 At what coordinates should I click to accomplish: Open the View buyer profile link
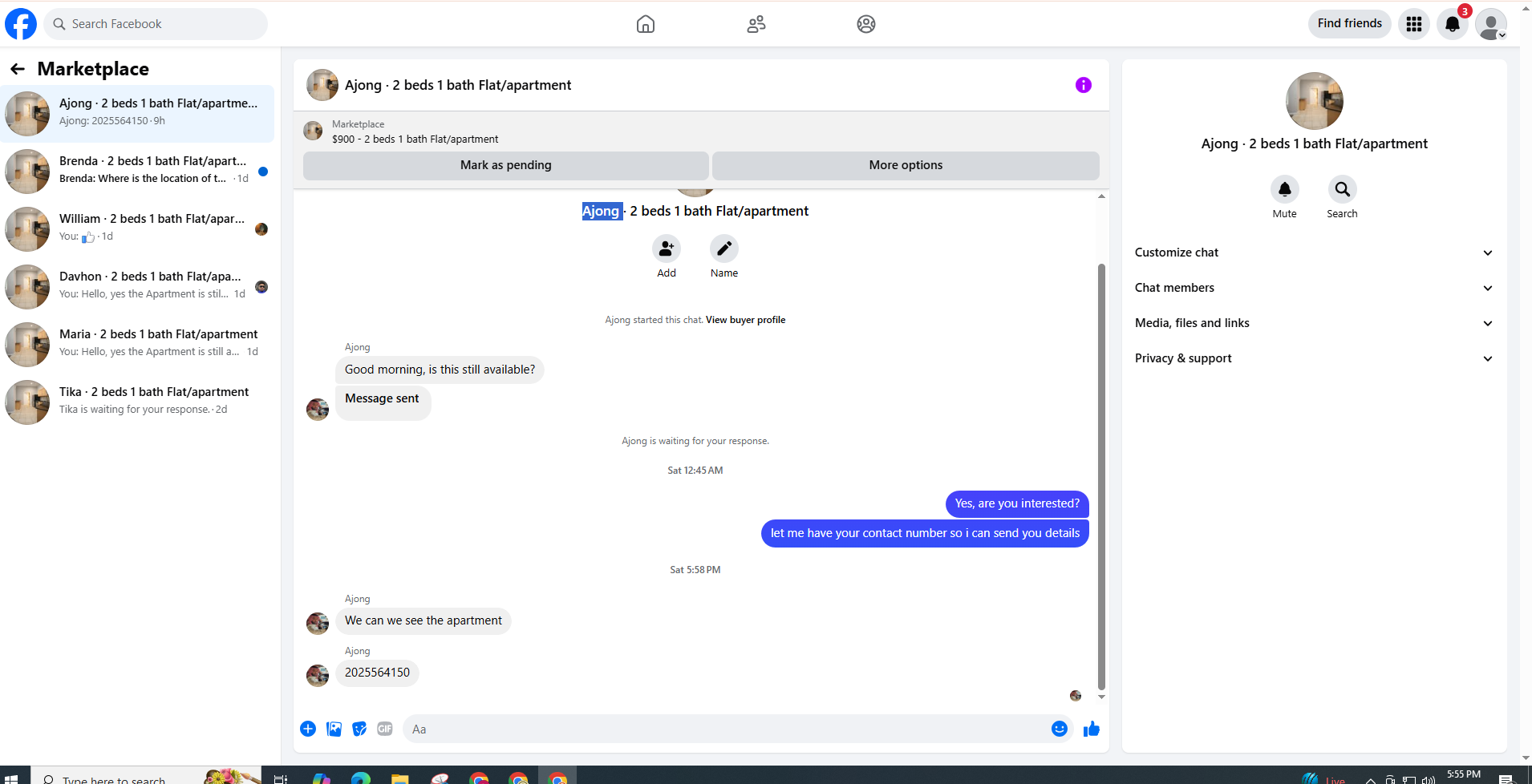[745, 320]
